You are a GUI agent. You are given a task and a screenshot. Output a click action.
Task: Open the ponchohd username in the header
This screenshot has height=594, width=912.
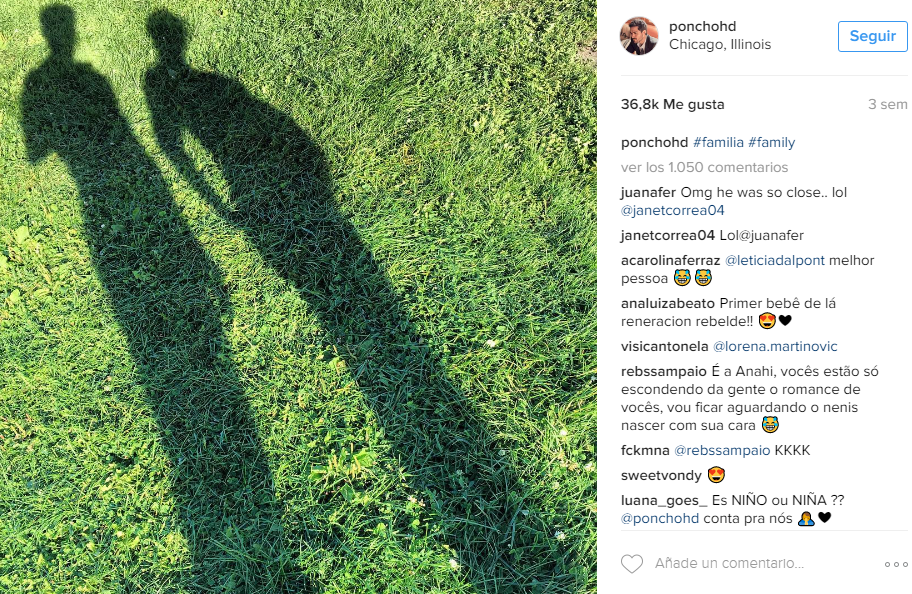(703, 26)
